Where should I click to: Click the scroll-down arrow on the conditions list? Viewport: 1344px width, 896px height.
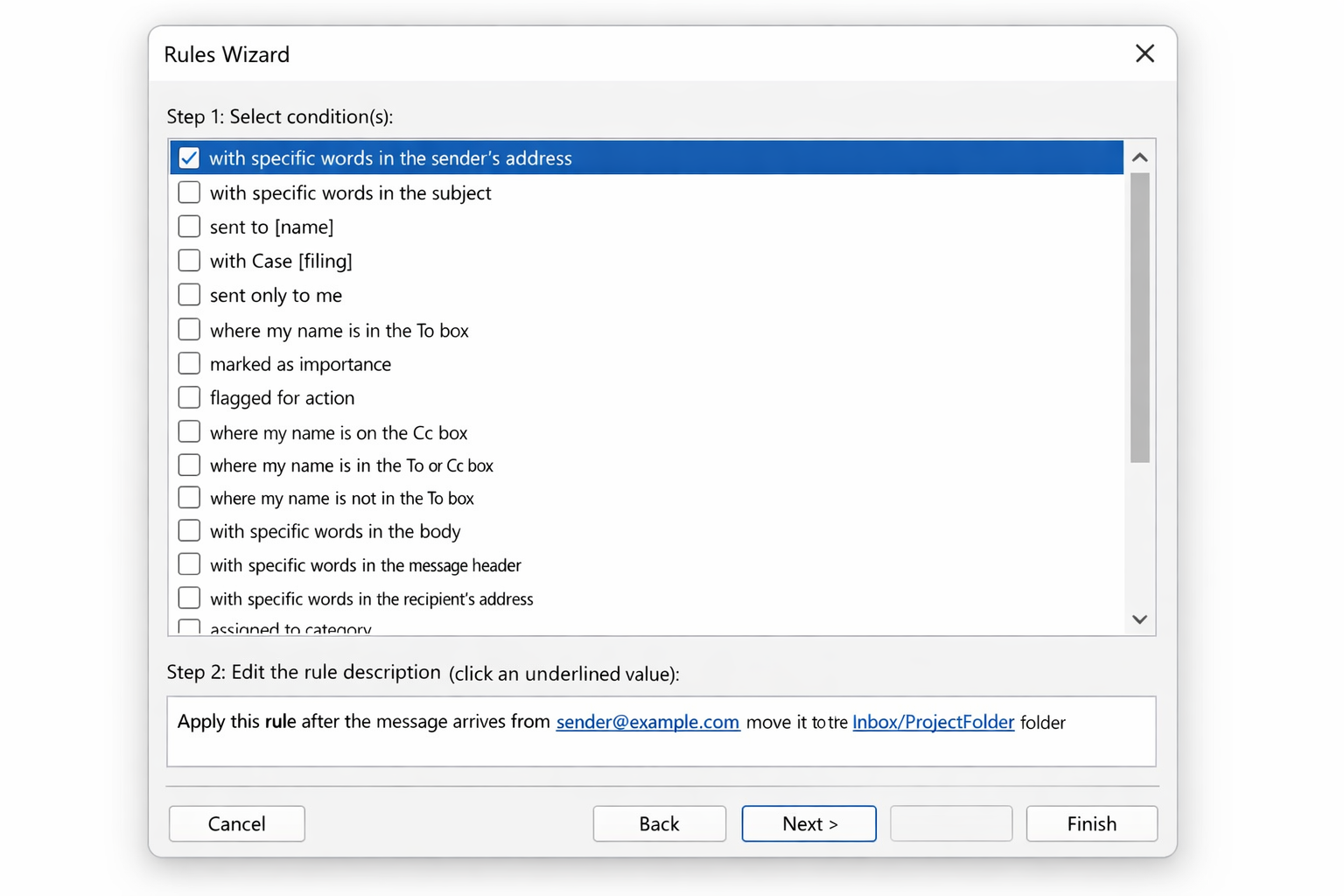tap(1139, 619)
